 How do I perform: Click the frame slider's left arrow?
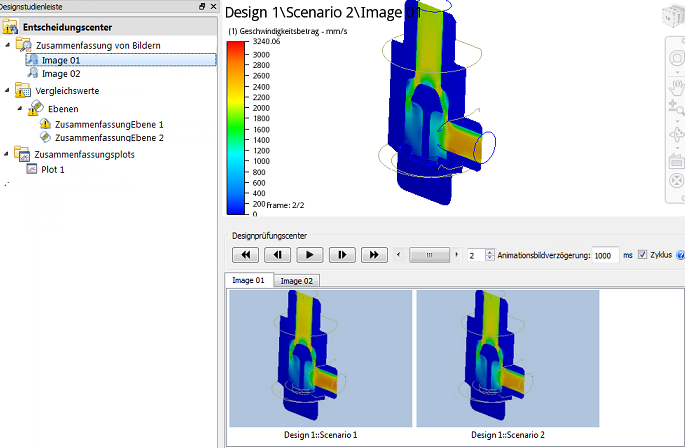tap(398, 254)
